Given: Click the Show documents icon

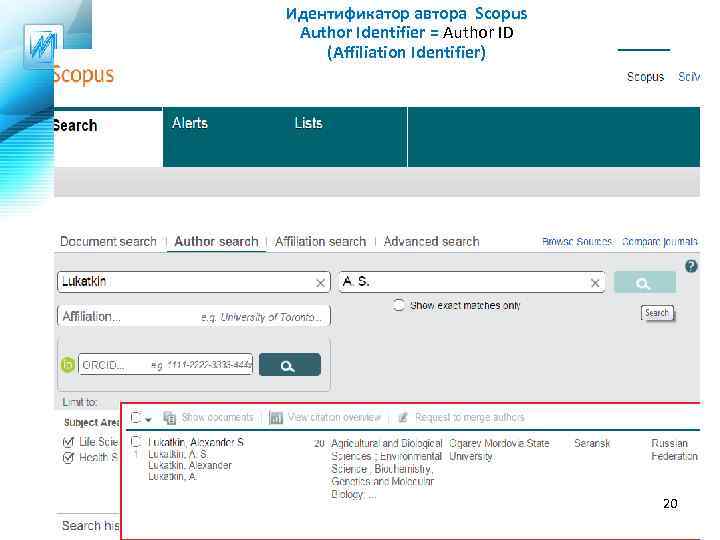Looking at the screenshot, I should 170,418.
